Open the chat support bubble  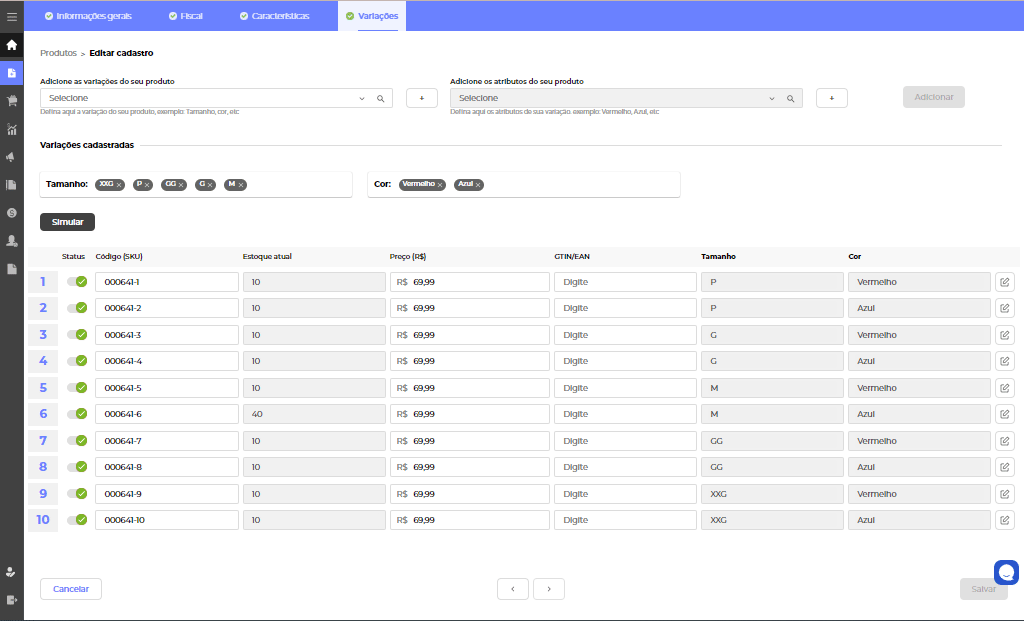(1006, 572)
